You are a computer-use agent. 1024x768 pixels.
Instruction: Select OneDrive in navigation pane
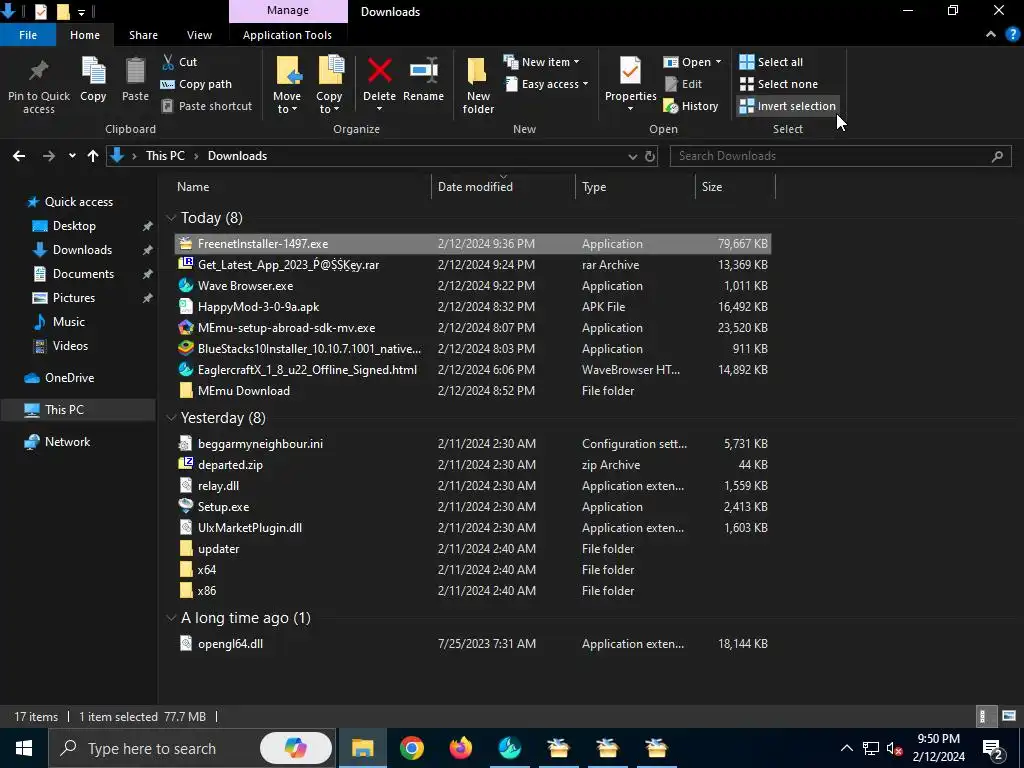coord(69,377)
